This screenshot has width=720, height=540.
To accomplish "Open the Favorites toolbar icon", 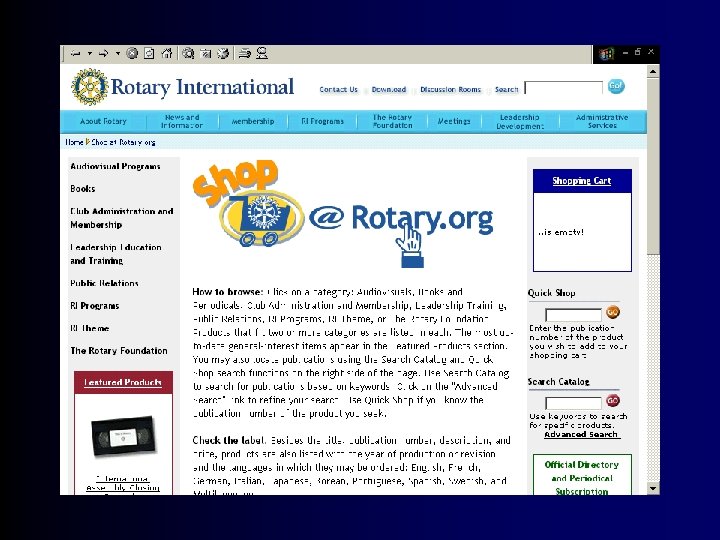I will [205, 54].
